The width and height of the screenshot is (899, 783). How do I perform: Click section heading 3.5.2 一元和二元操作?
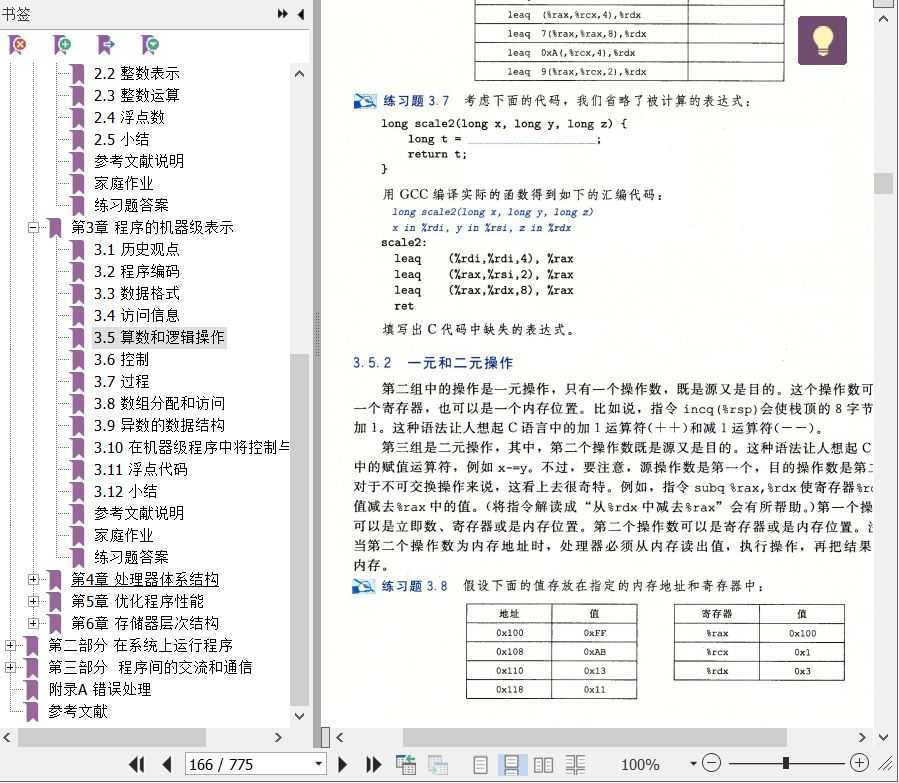(433, 363)
